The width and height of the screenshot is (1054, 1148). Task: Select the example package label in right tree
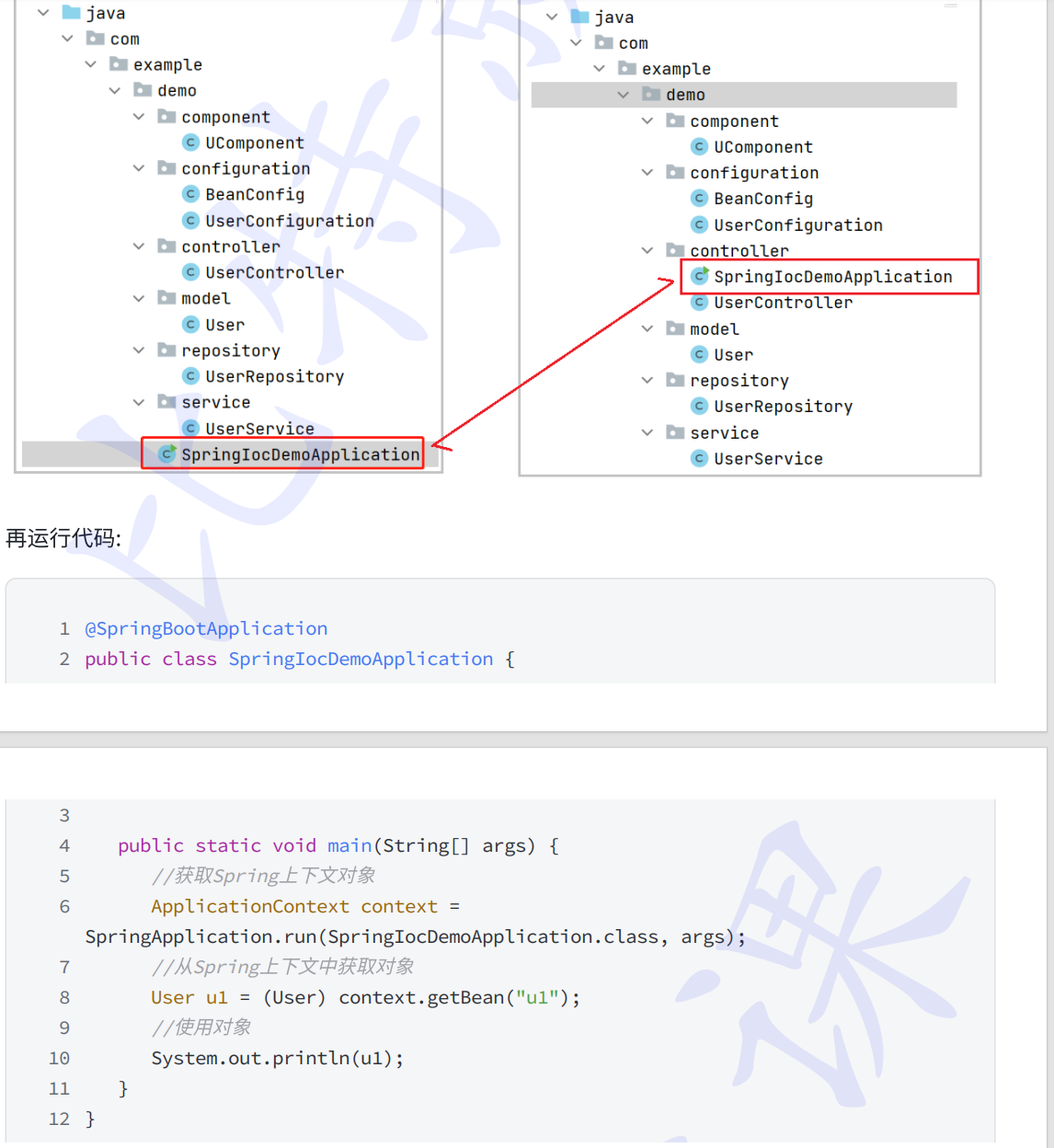[x=676, y=69]
